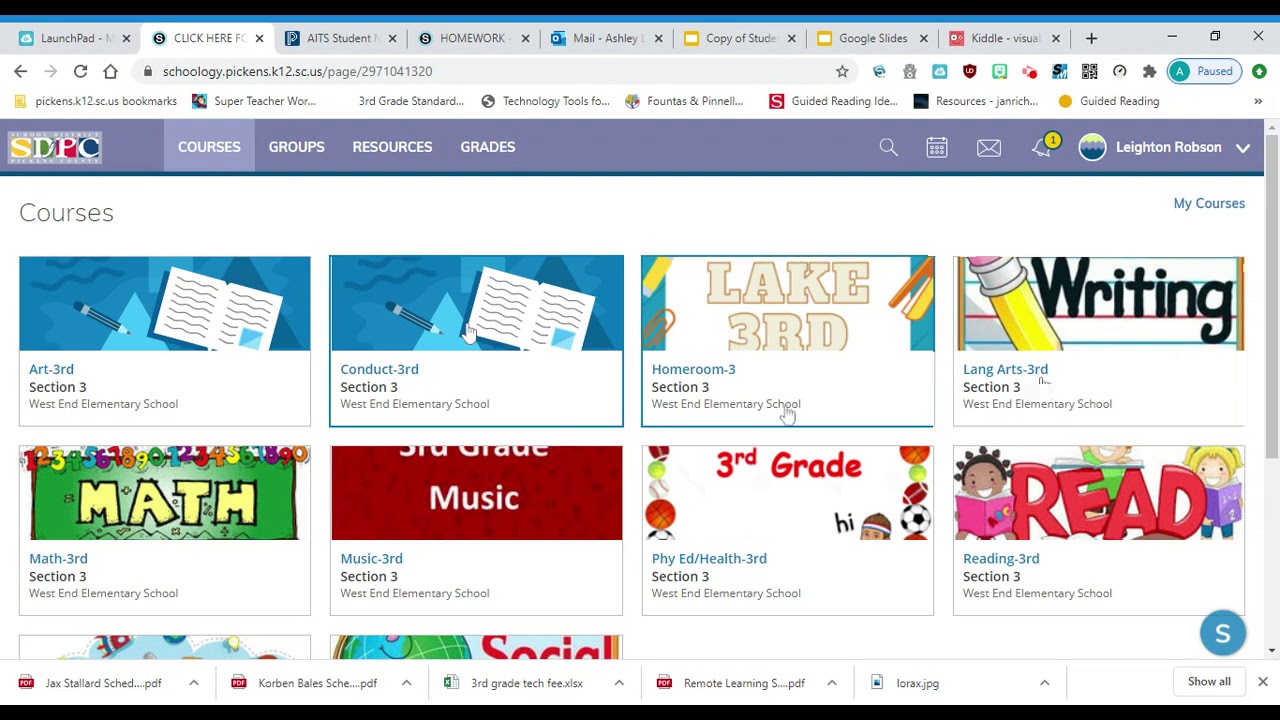Screen dimensions: 1280x720
Task: Click the browser back arrow
Action: point(20,71)
